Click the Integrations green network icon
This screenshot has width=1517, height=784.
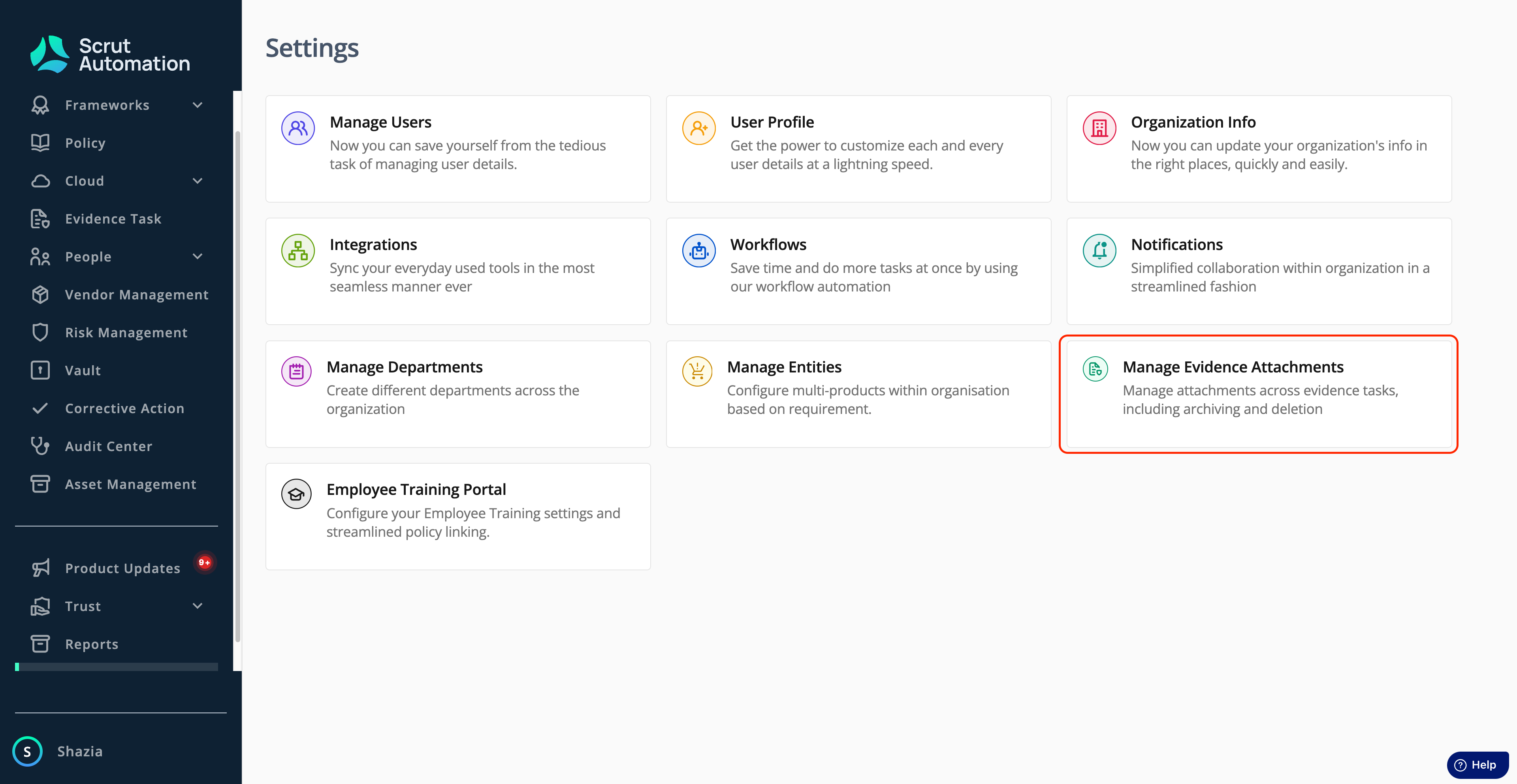[298, 251]
